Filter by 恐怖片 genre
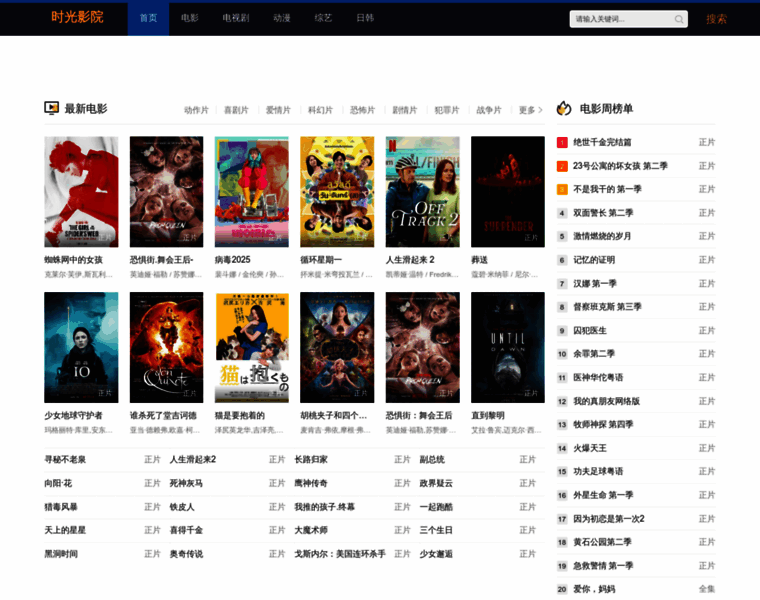 [x=363, y=110]
